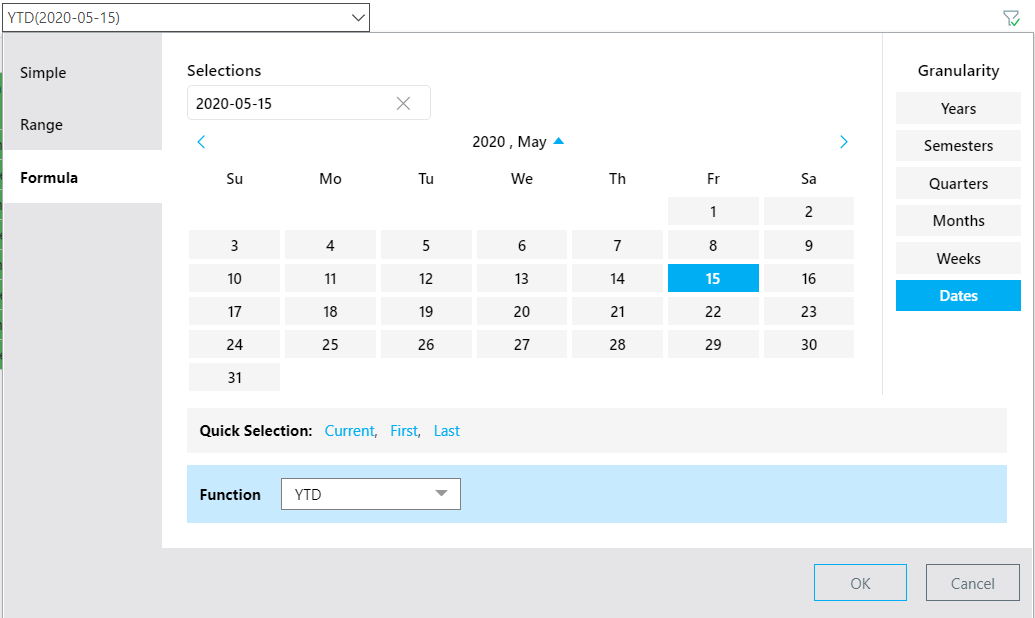This screenshot has width=1035, height=618.
Task: Select May 22 in the calendar
Action: [x=713, y=311]
